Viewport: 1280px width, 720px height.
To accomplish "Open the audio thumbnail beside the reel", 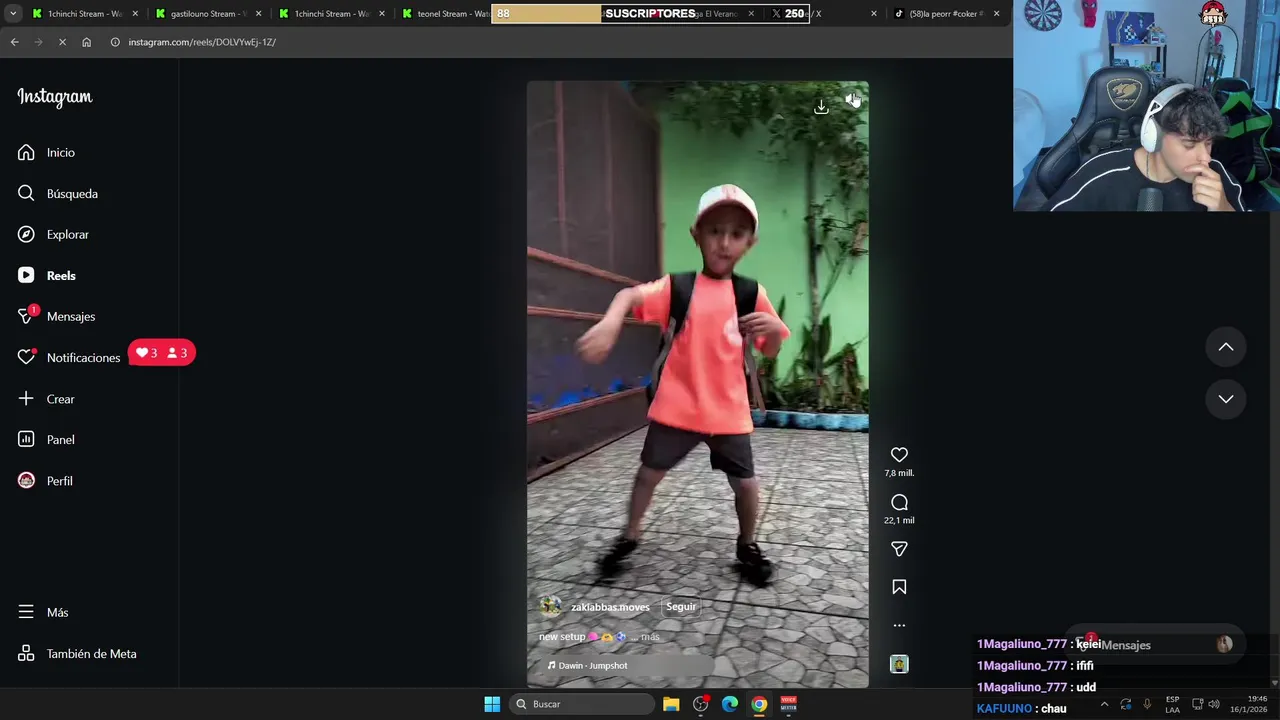I will 899,663.
